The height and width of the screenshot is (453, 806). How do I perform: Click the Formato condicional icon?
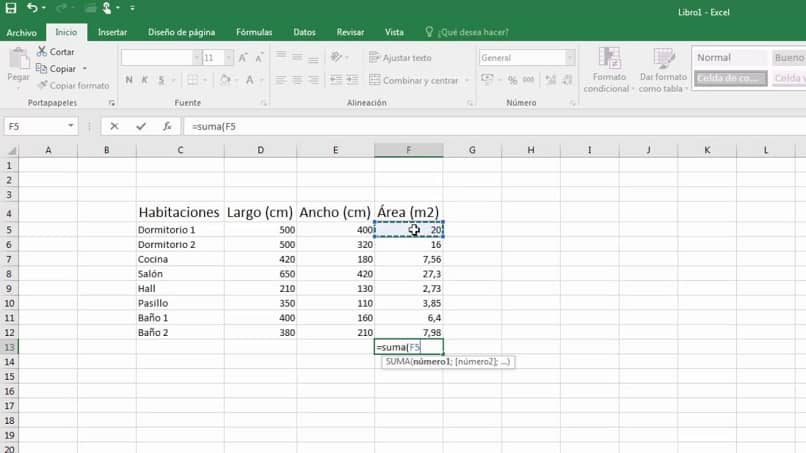click(x=609, y=58)
